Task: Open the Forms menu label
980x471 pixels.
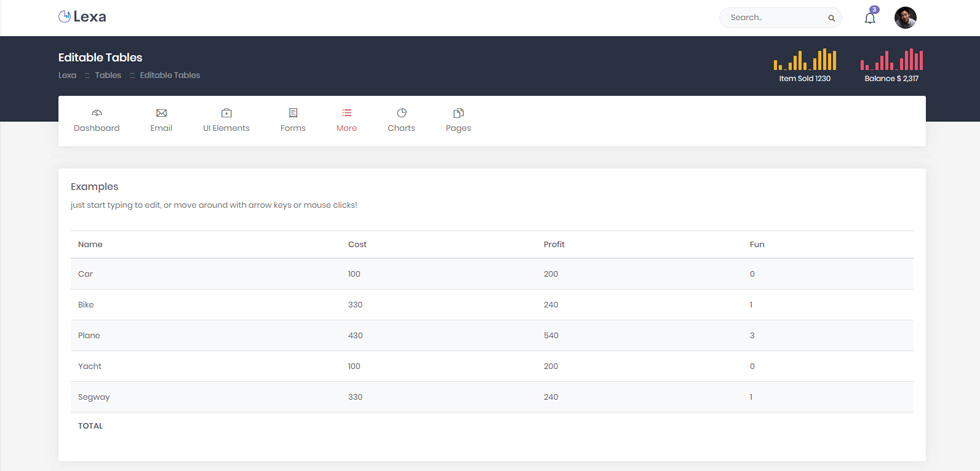Action: pyautogui.click(x=293, y=128)
